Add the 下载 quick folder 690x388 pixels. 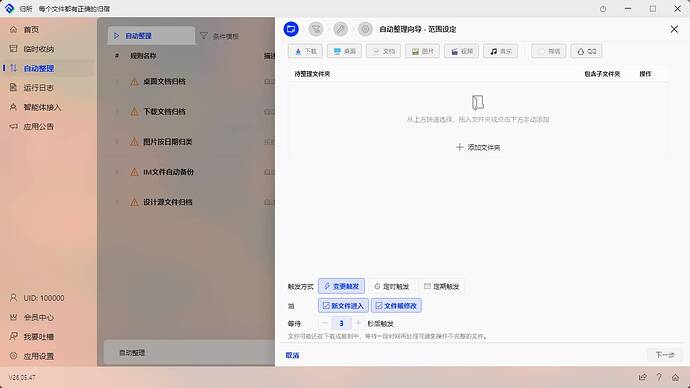[x=305, y=51]
